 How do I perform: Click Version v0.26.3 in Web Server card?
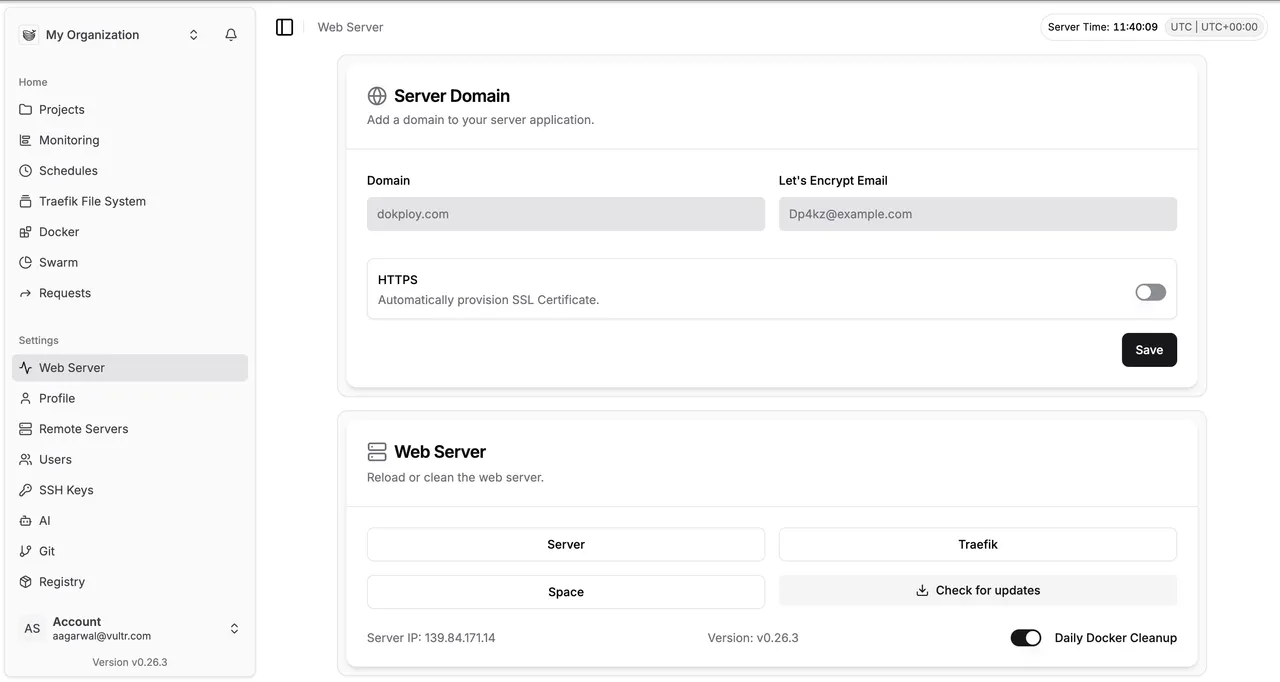[753, 638]
